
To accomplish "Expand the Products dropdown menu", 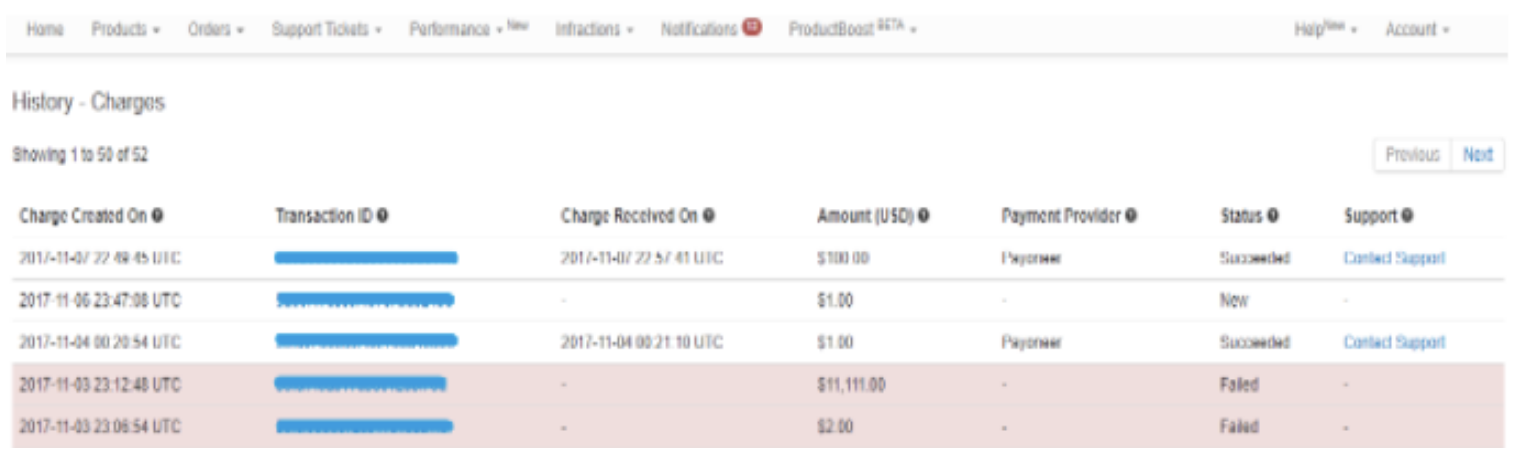I will [126, 30].
